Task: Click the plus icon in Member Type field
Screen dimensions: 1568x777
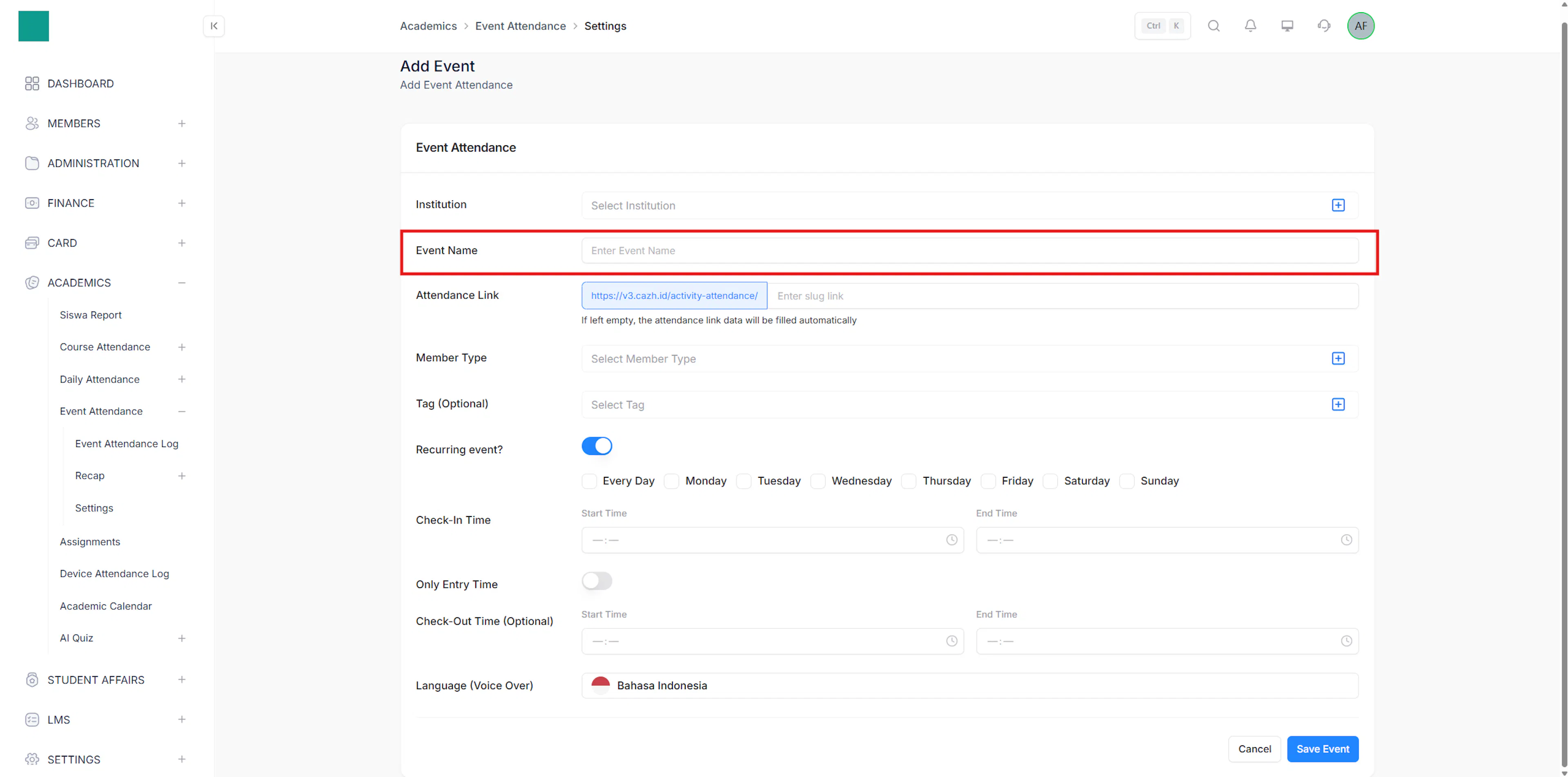Action: tap(1338, 358)
